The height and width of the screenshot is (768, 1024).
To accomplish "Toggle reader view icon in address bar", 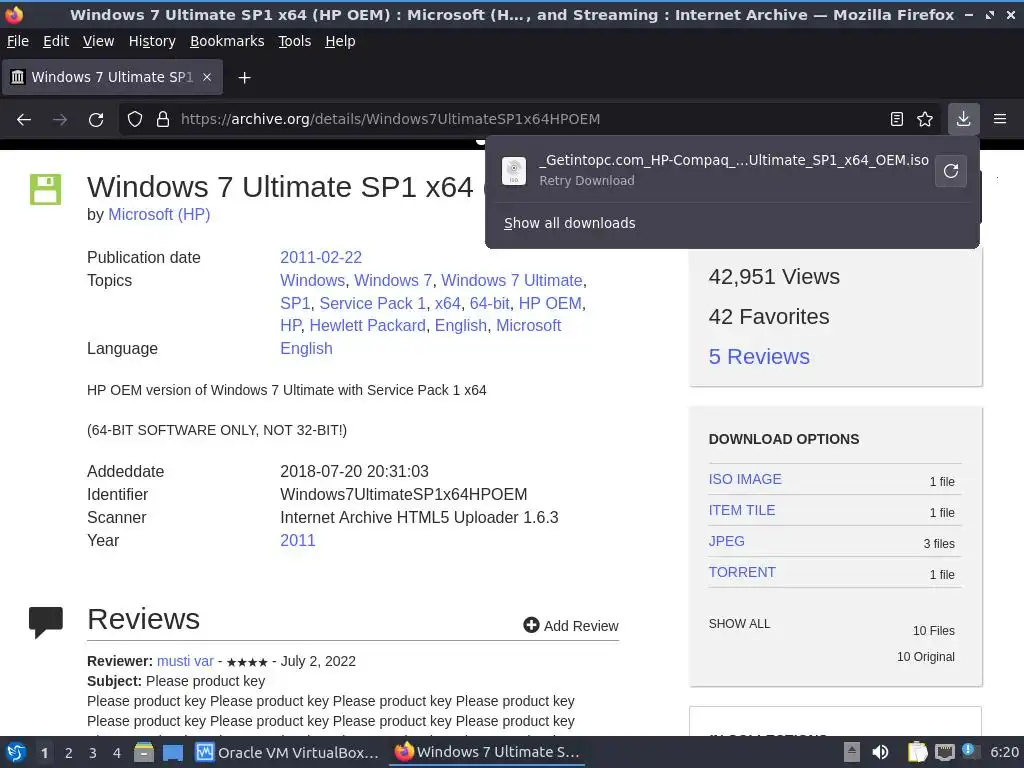I will coord(897,119).
